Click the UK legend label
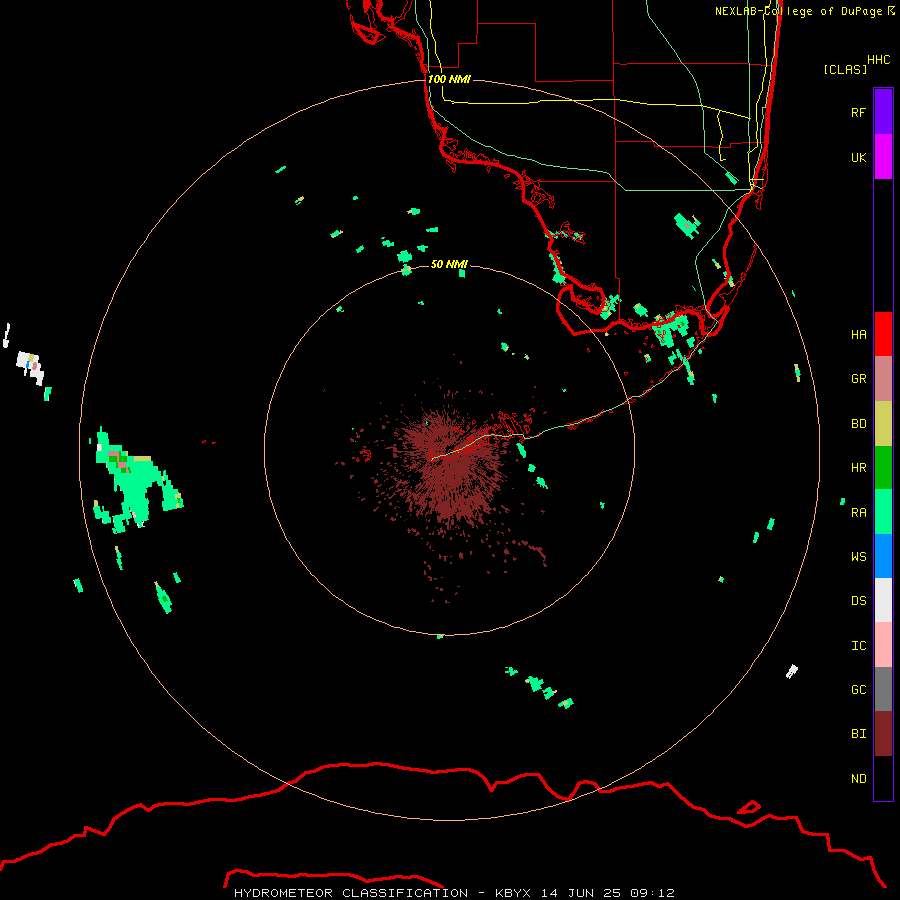900x900 pixels. (x=858, y=157)
